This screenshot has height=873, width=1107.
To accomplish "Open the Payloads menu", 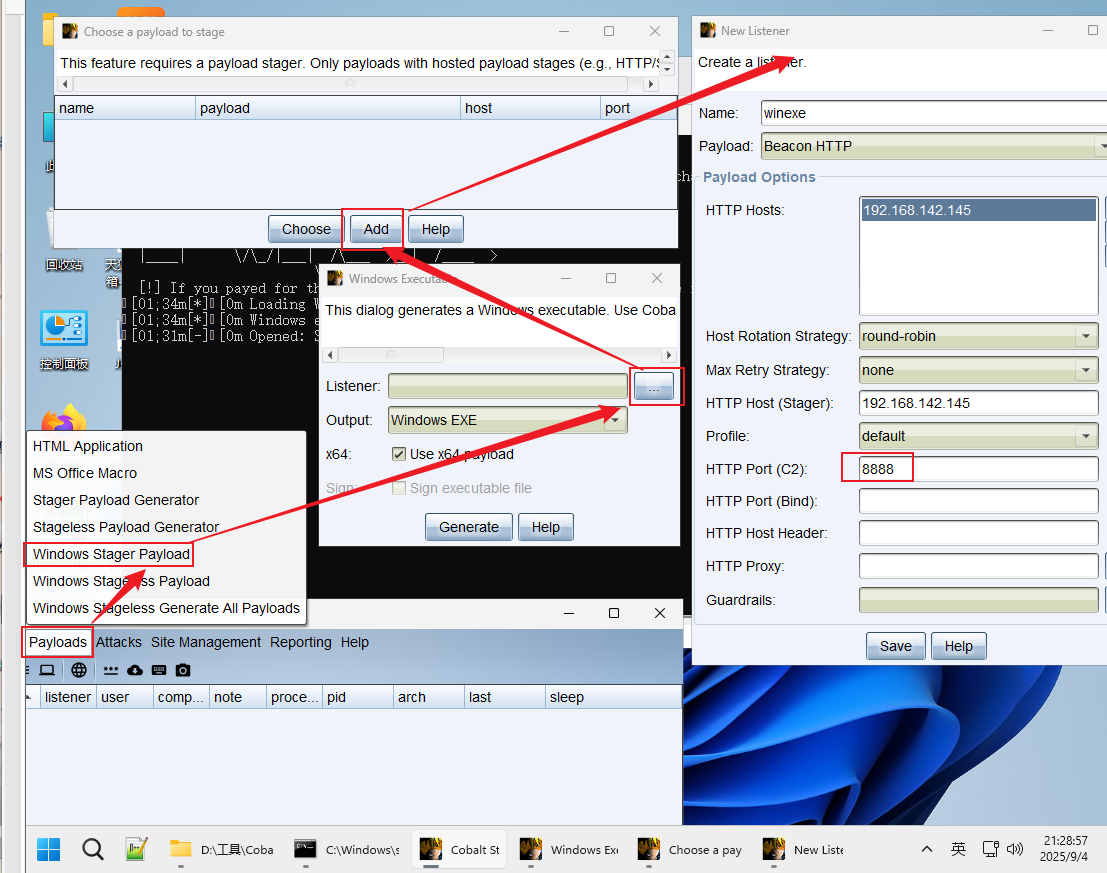I will [58, 642].
